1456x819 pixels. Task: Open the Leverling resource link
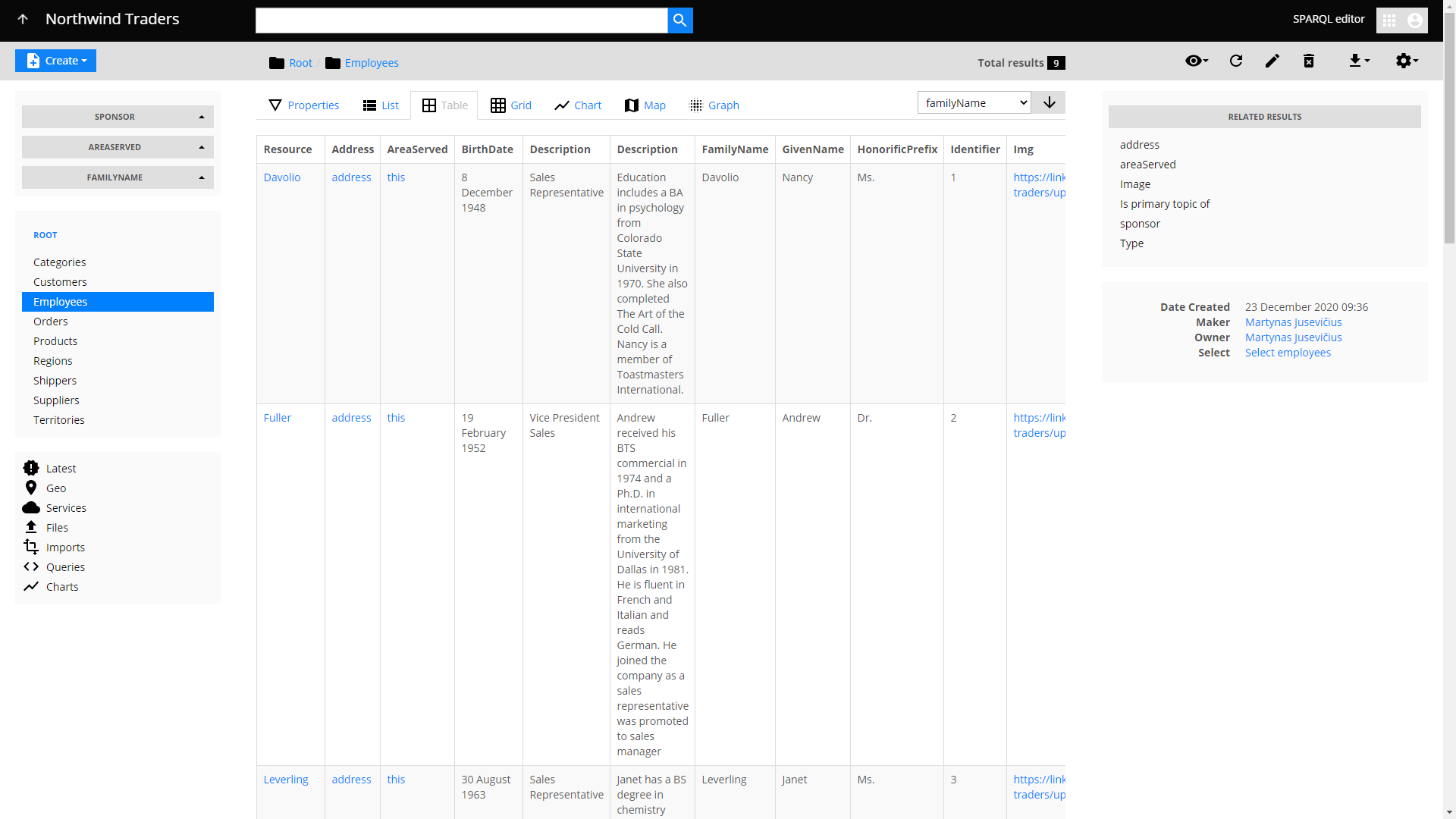pyautogui.click(x=286, y=780)
